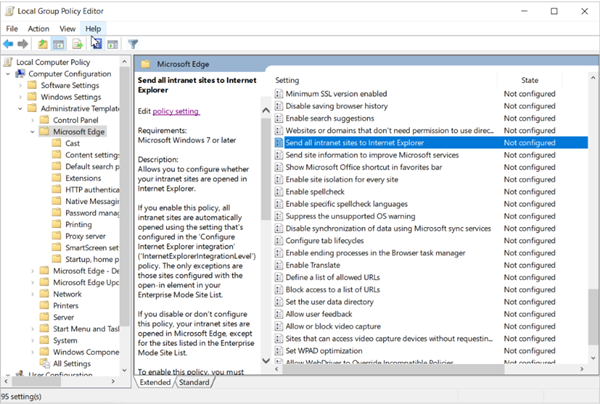The image size is (600, 404).
Task: Click the Filter funnel toolbar icon
Action: 133,44
